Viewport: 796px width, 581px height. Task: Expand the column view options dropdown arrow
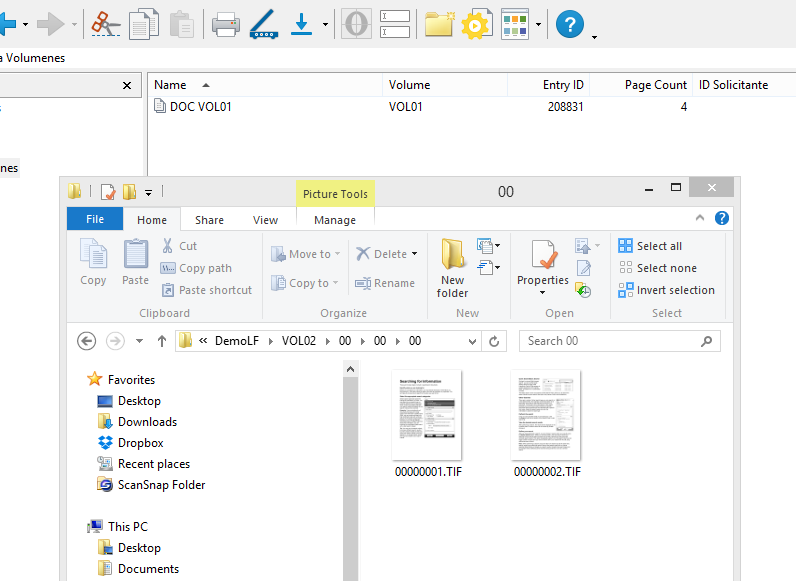click(539, 24)
